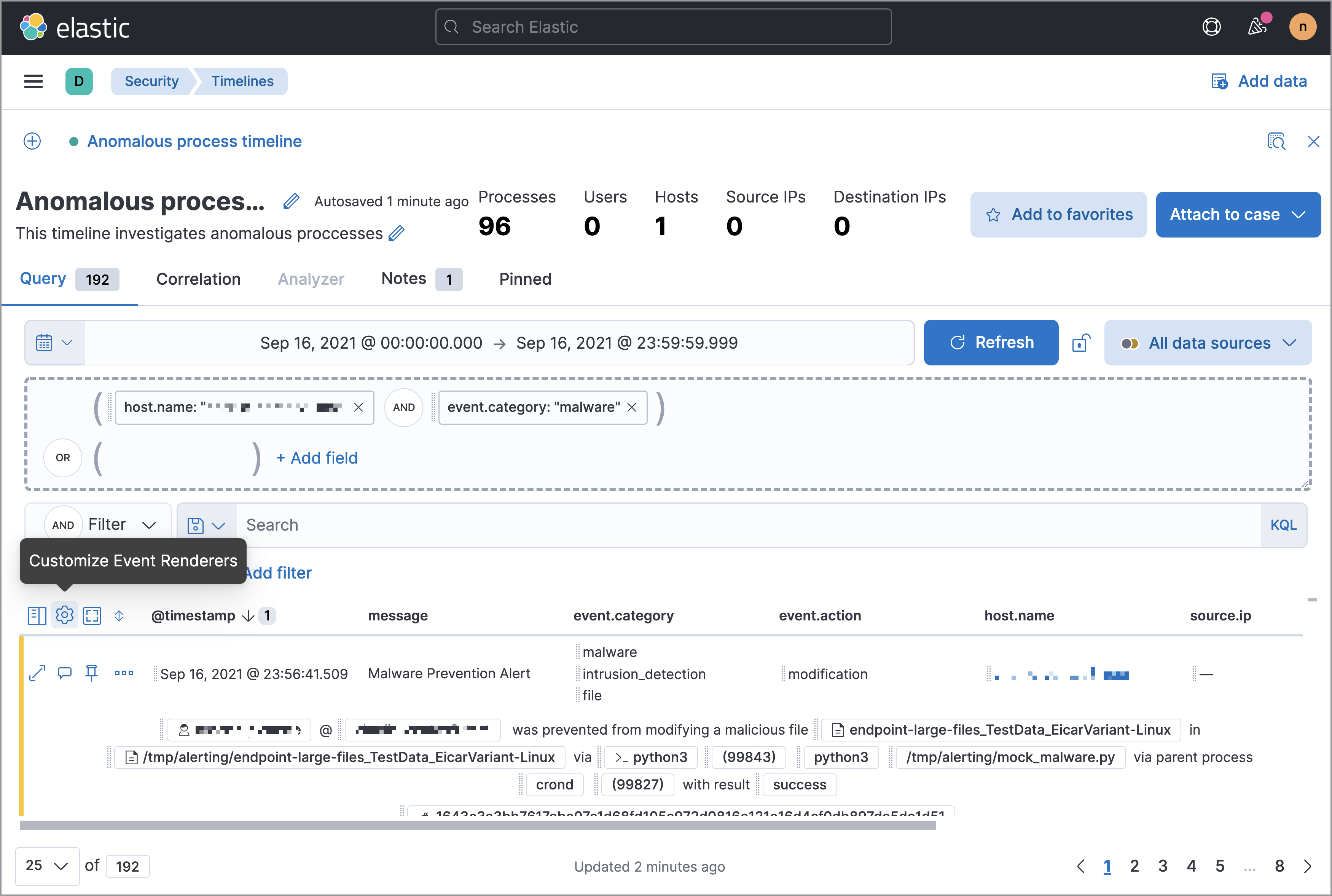Open the fields browser icon
The height and width of the screenshot is (896, 1332).
click(x=37, y=615)
